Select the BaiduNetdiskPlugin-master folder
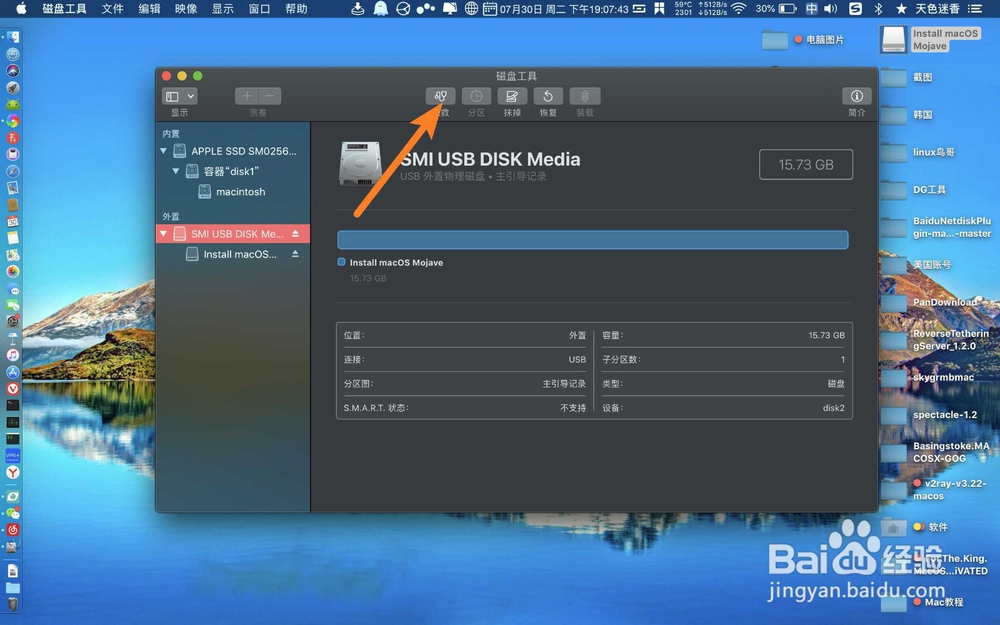Viewport: 1000px width, 625px height. [x=893, y=228]
